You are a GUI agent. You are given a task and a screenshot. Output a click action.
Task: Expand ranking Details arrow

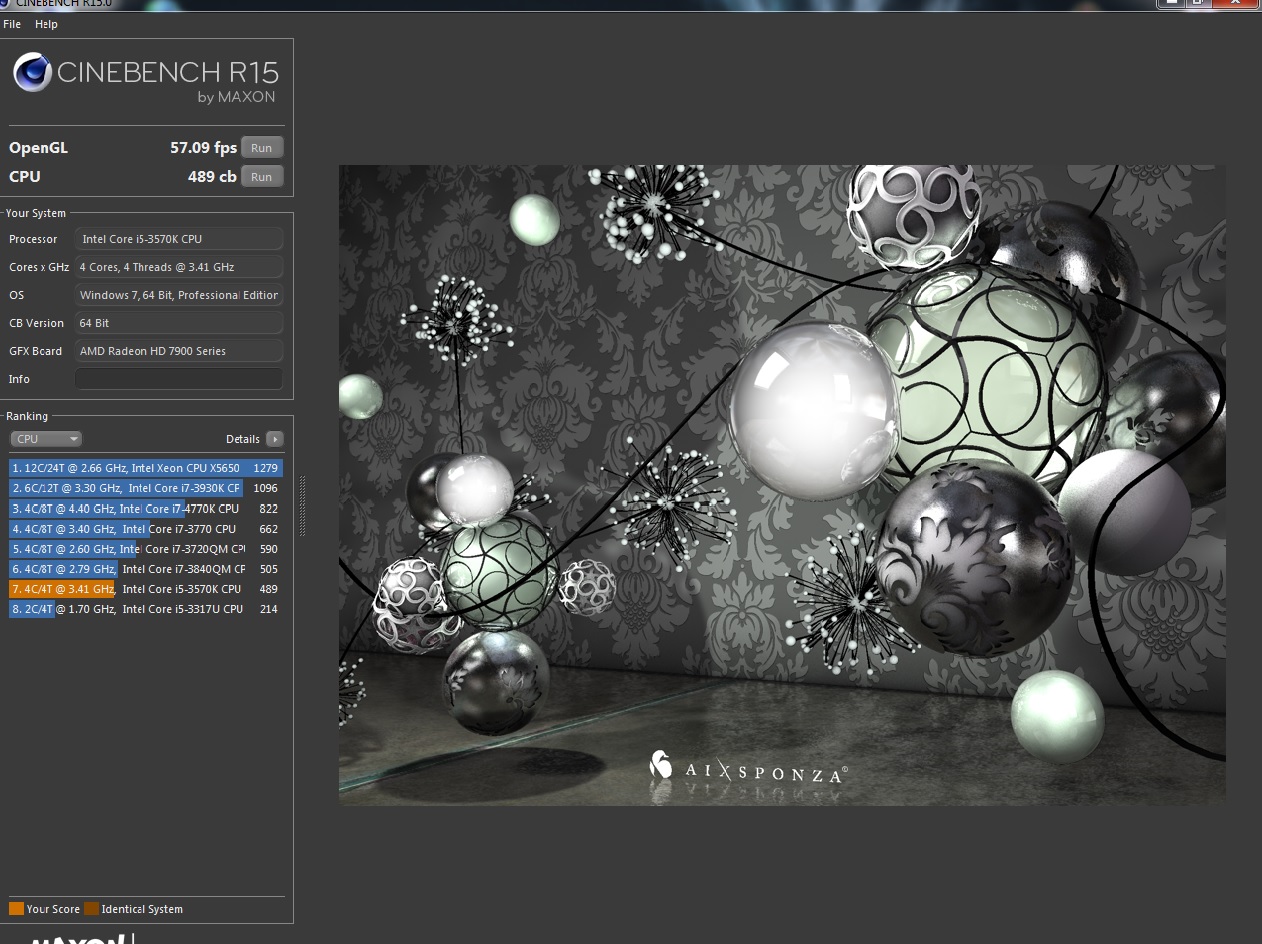[274, 439]
